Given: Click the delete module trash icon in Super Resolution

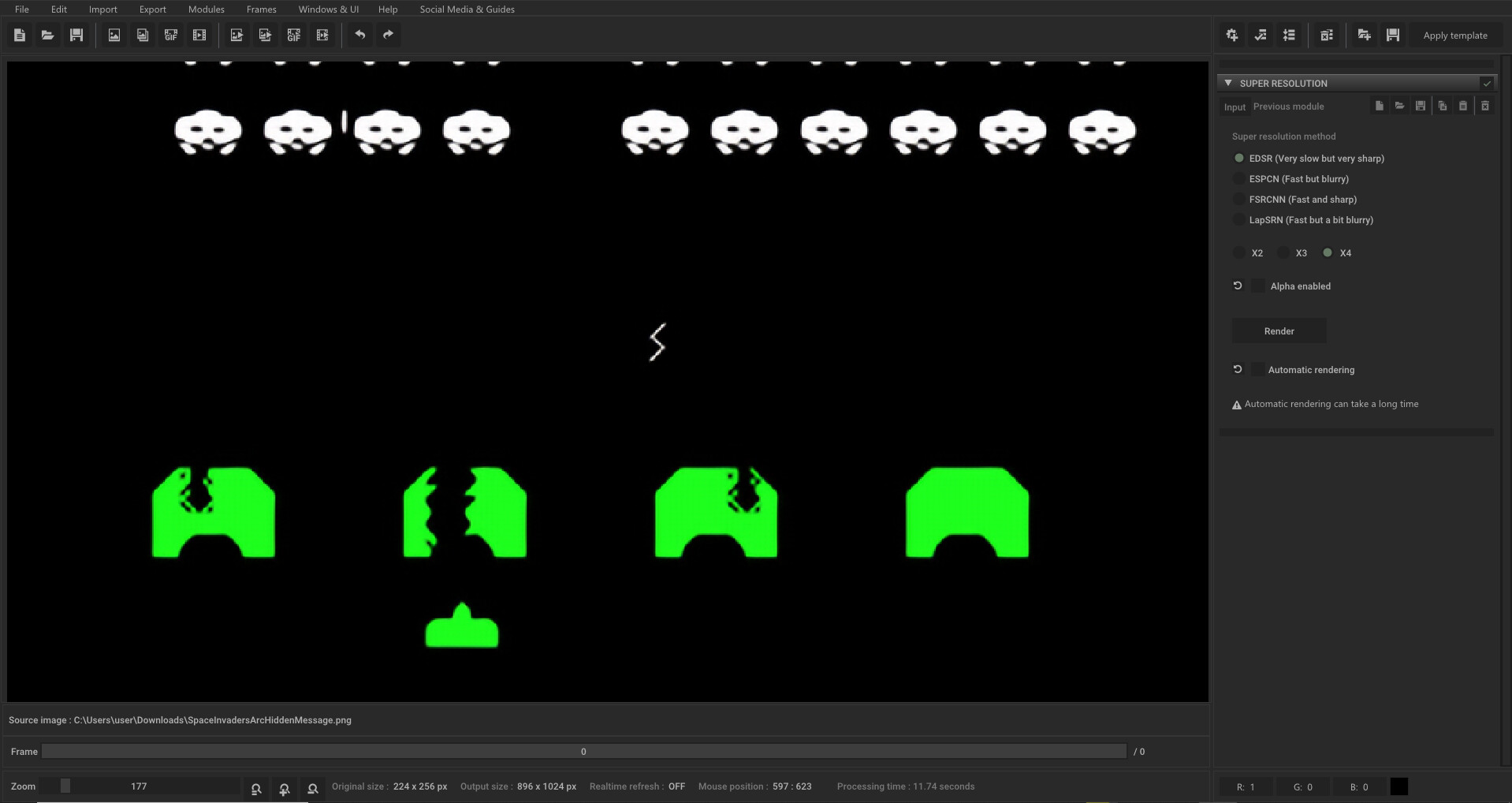Looking at the screenshot, I should click(1485, 105).
